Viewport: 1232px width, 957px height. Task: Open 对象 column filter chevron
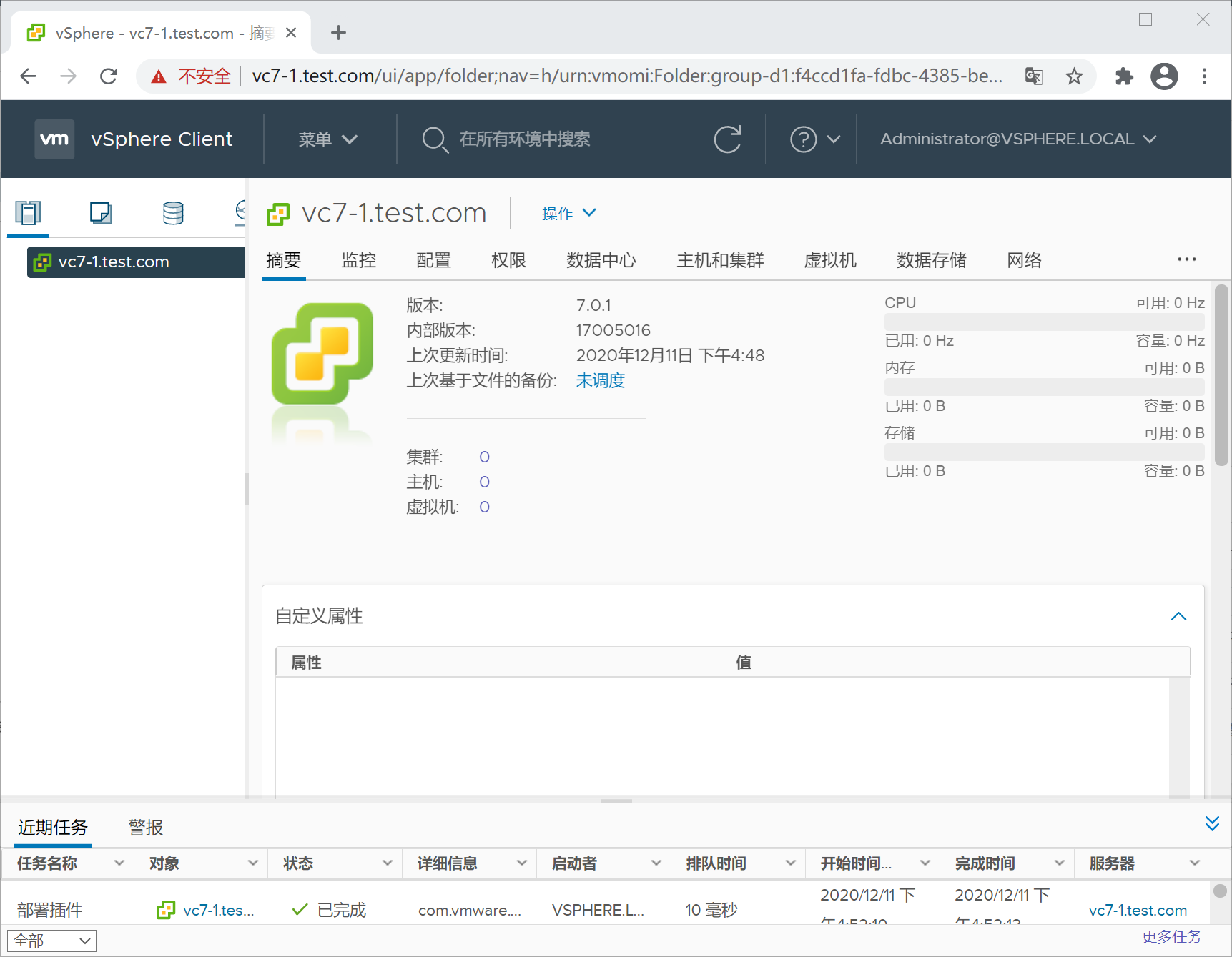(253, 863)
